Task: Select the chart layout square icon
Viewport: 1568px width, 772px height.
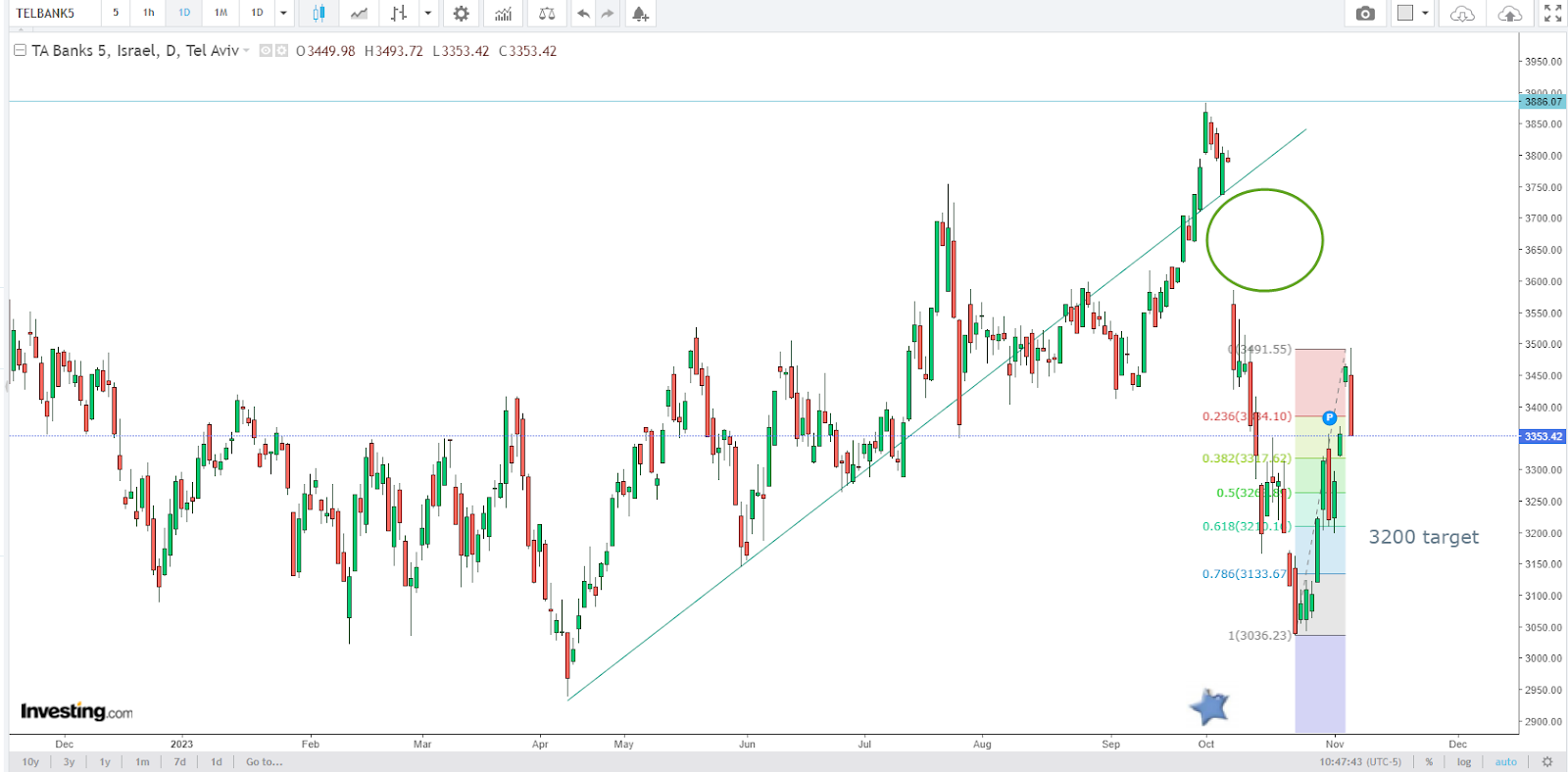Action: click(x=1405, y=13)
